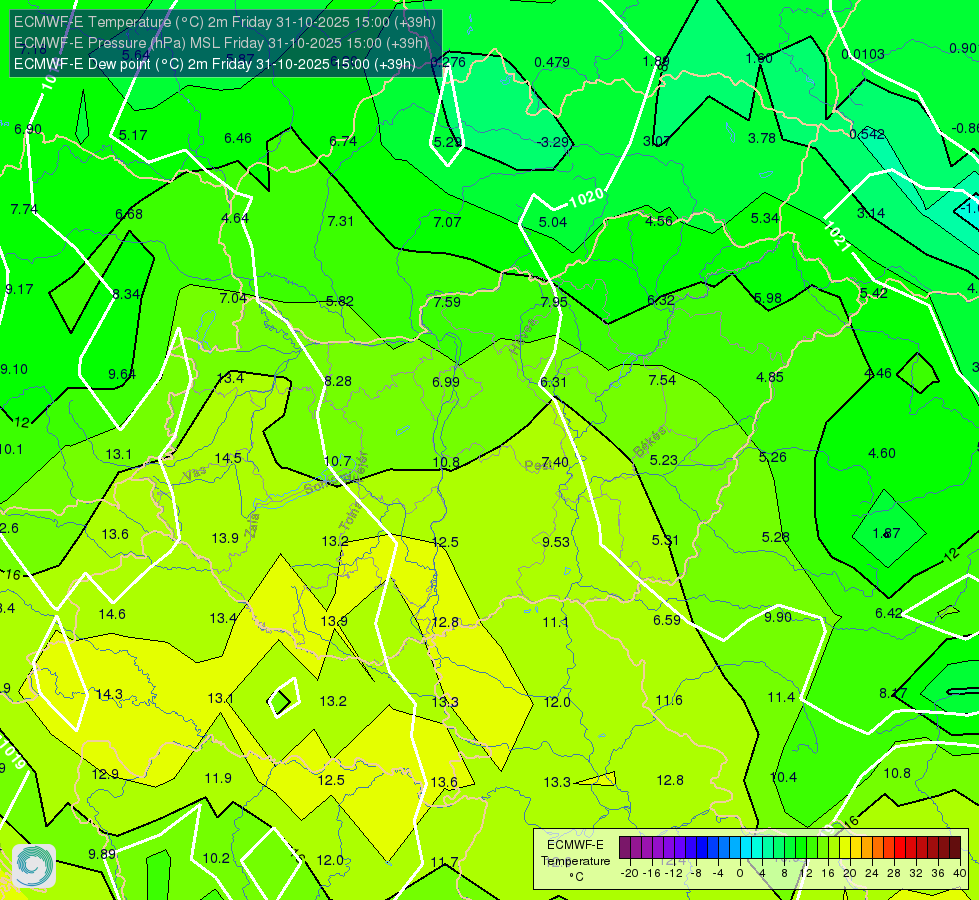Screen dimensions: 979x900
Task: Click the 8.34 value
Action: (x=126, y=294)
